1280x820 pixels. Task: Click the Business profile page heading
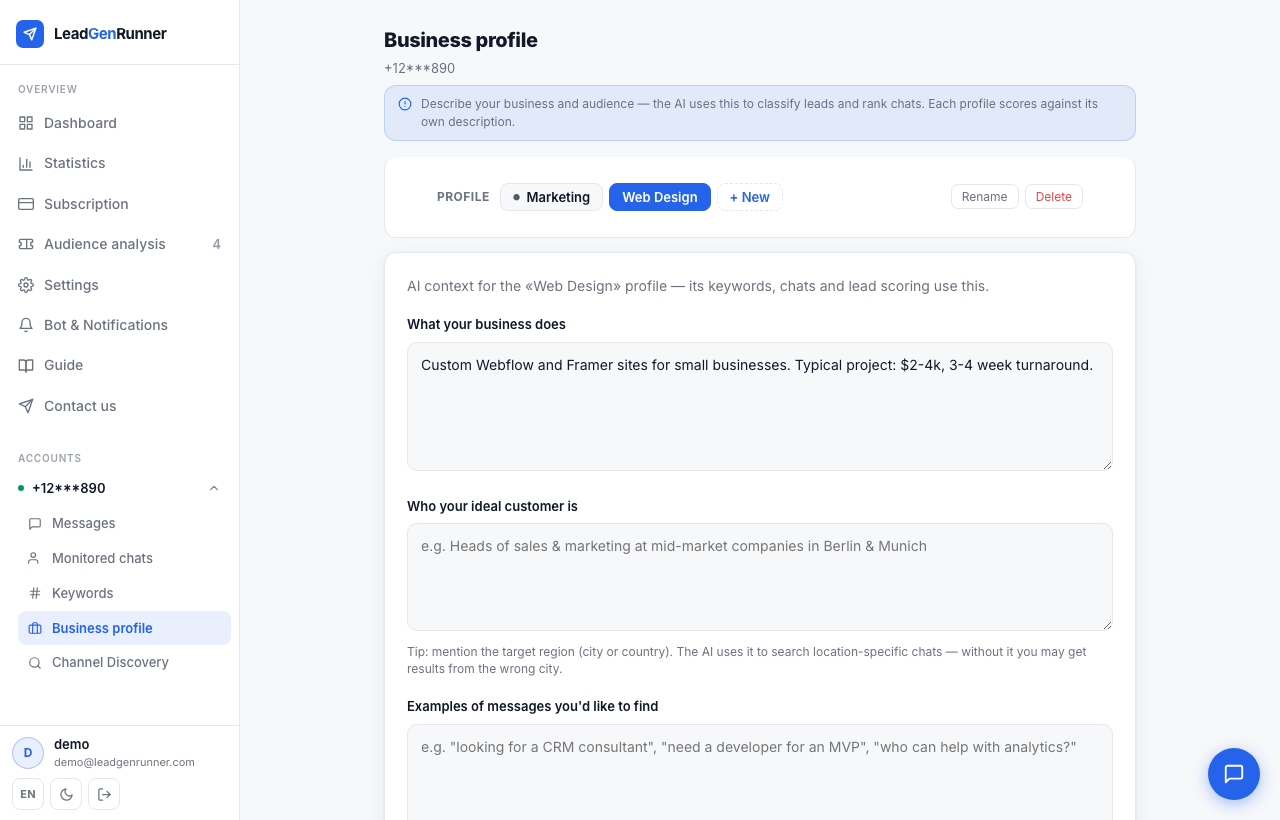click(461, 40)
